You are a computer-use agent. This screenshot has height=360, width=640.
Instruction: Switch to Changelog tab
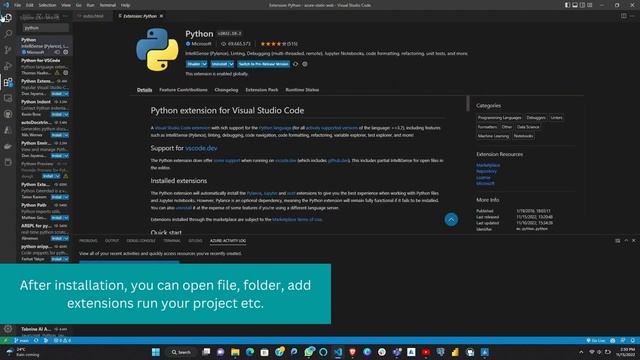click(226, 90)
